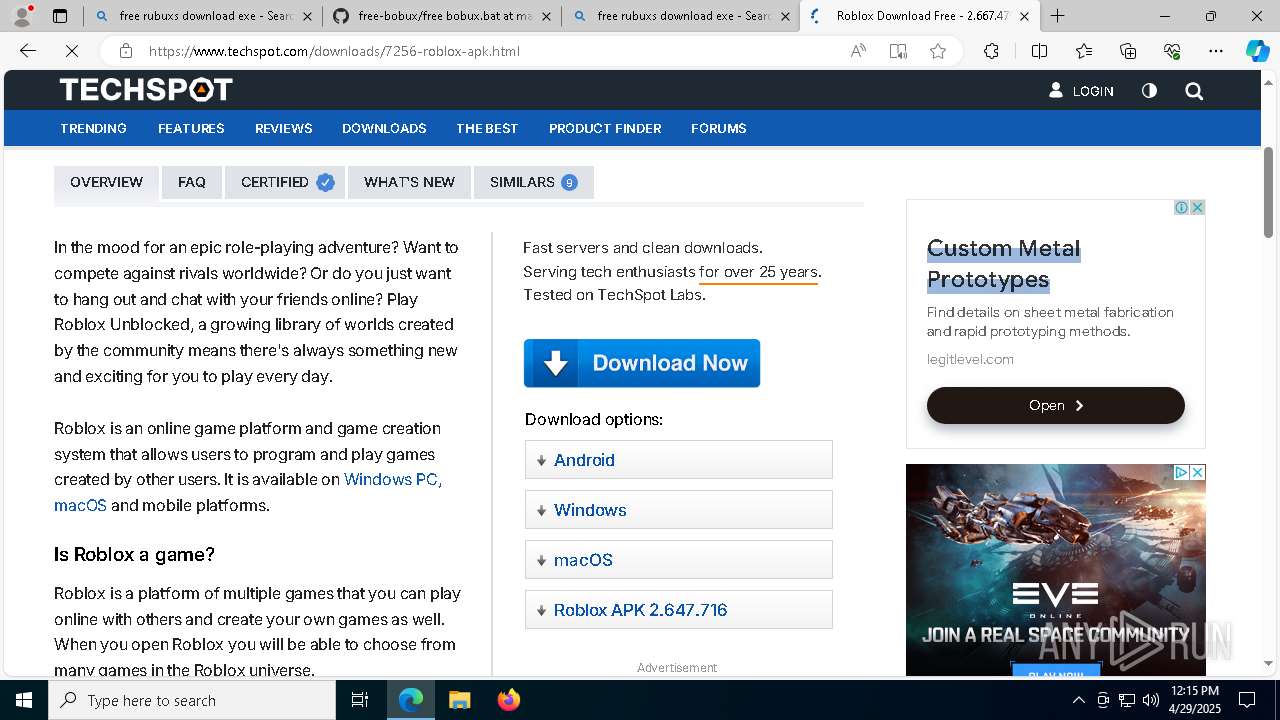Open File Explorer from taskbar

(459, 700)
